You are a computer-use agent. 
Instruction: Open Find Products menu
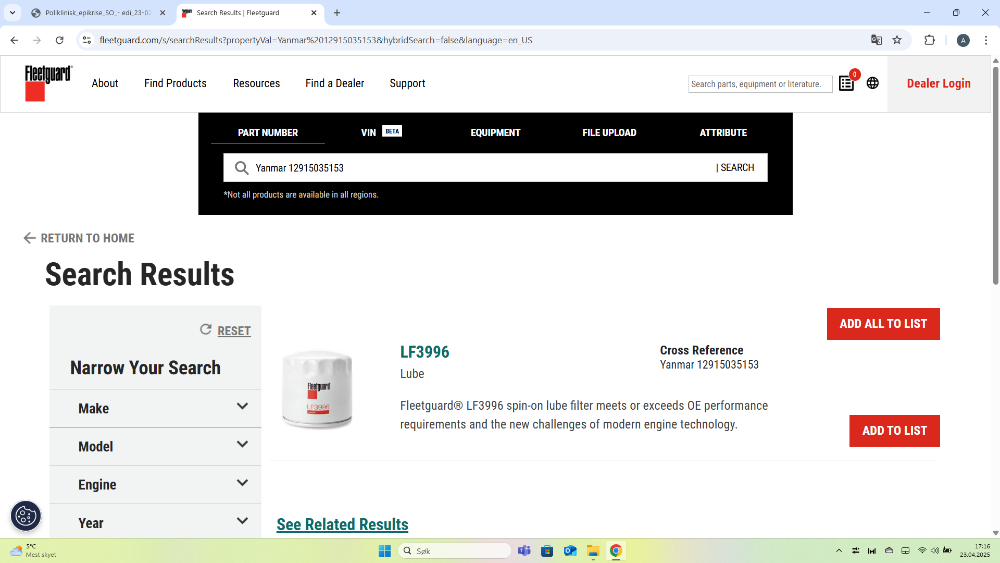point(175,84)
